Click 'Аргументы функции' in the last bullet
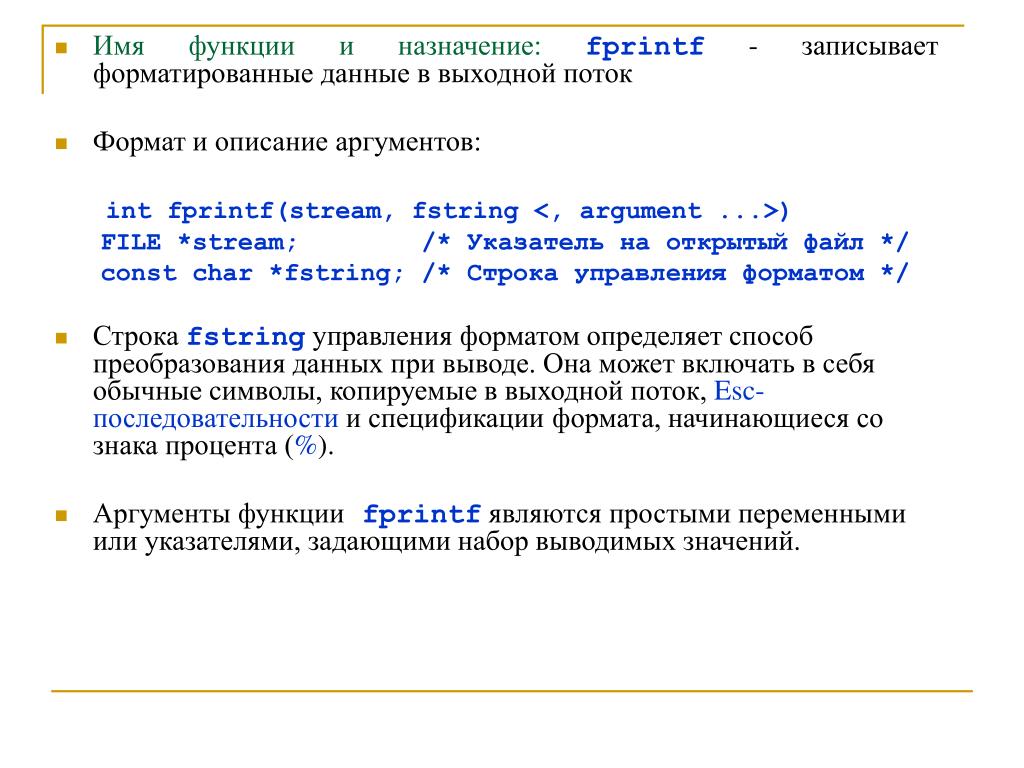Screen dimensions: 1024x768 [x=219, y=515]
